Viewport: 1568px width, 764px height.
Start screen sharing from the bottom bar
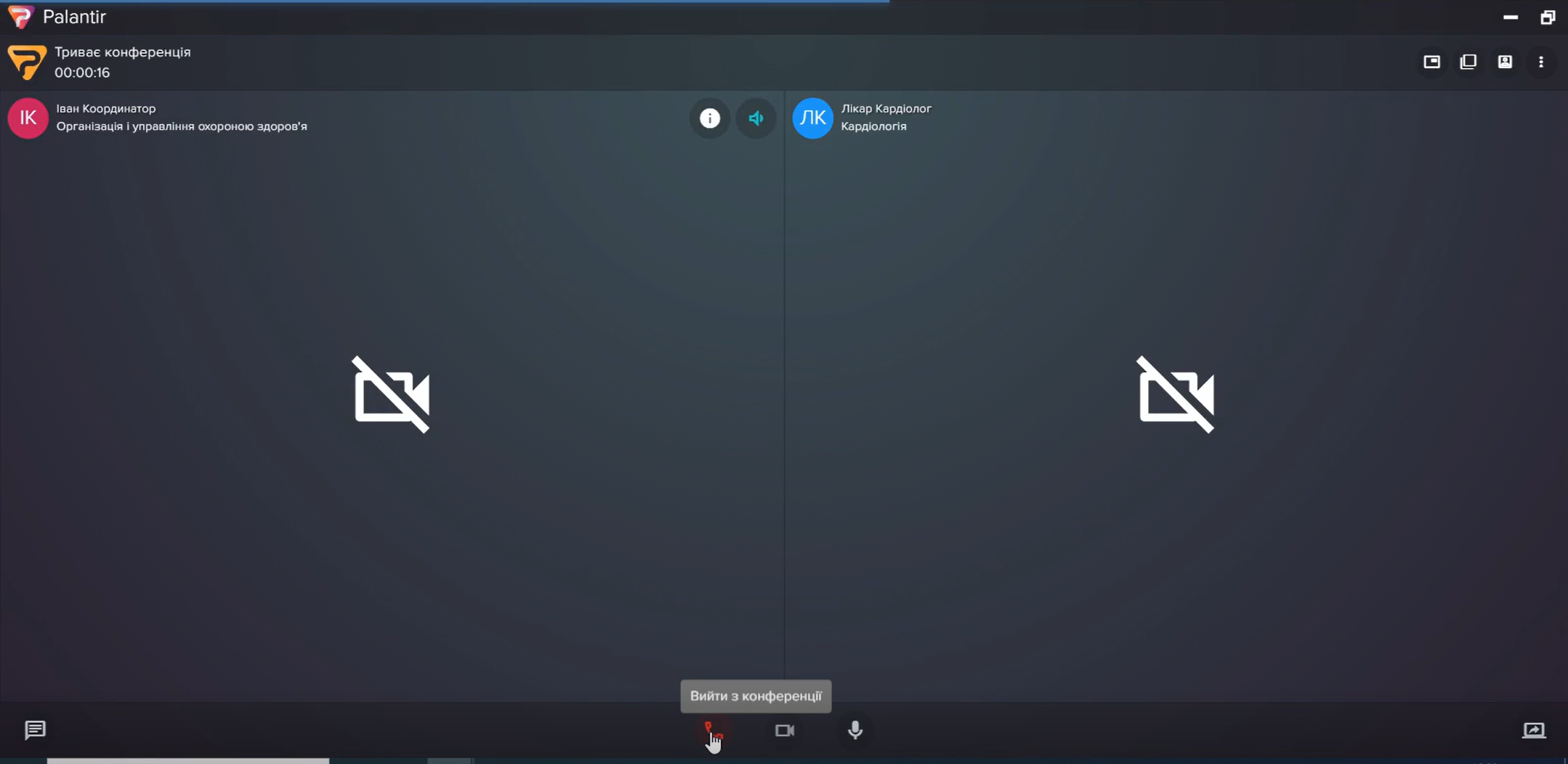coord(1534,731)
